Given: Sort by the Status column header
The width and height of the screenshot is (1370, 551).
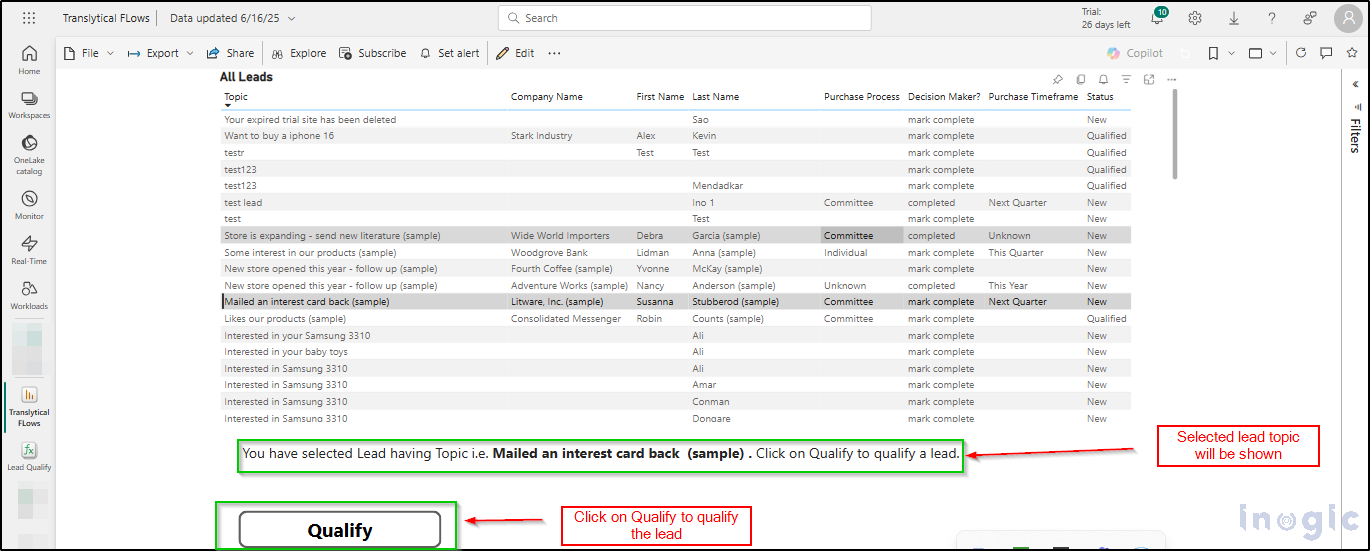Looking at the screenshot, I should point(1100,97).
